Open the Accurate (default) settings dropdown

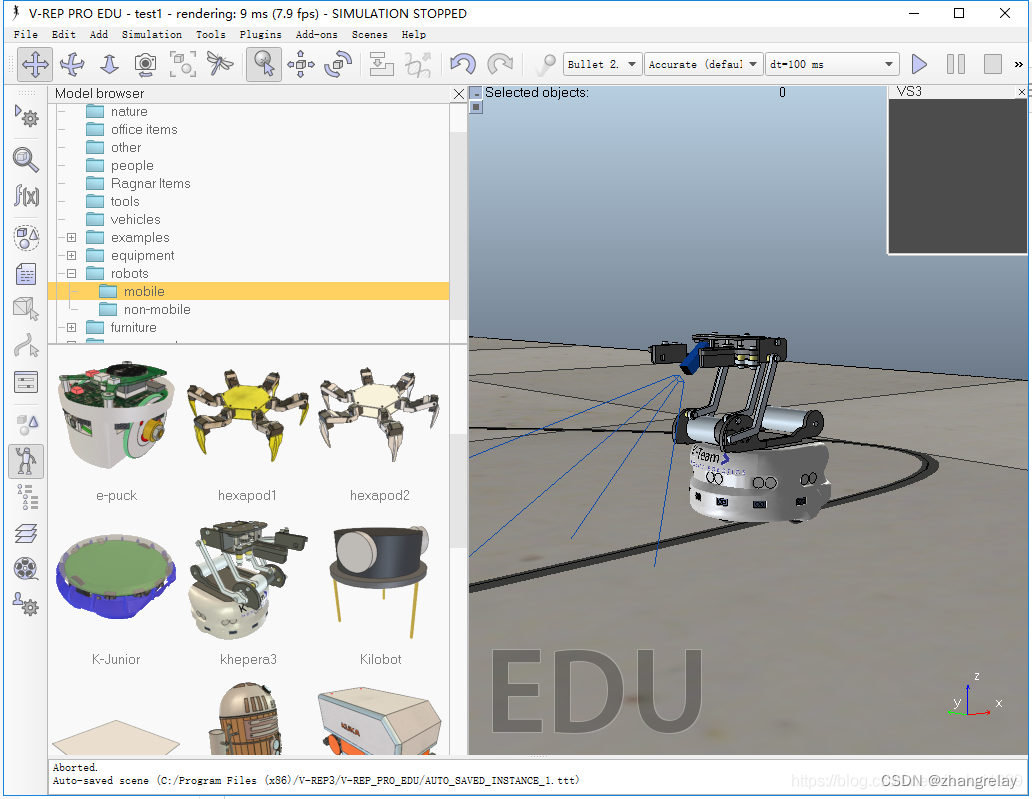704,64
